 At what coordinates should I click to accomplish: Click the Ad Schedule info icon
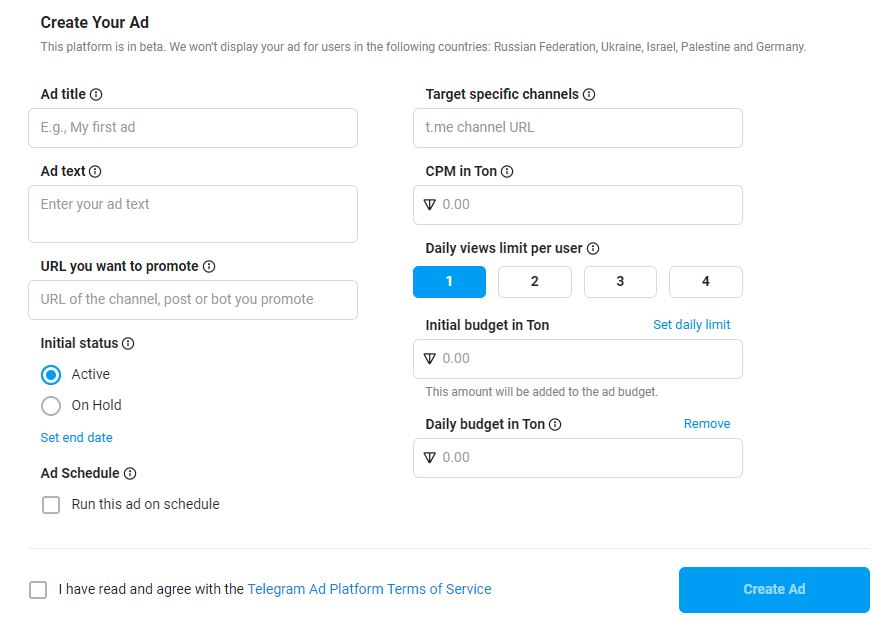(130, 473)
